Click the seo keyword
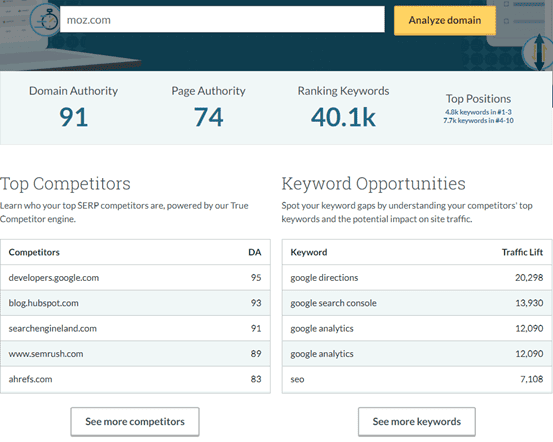 pyautogui.click(x=297, y=380)
